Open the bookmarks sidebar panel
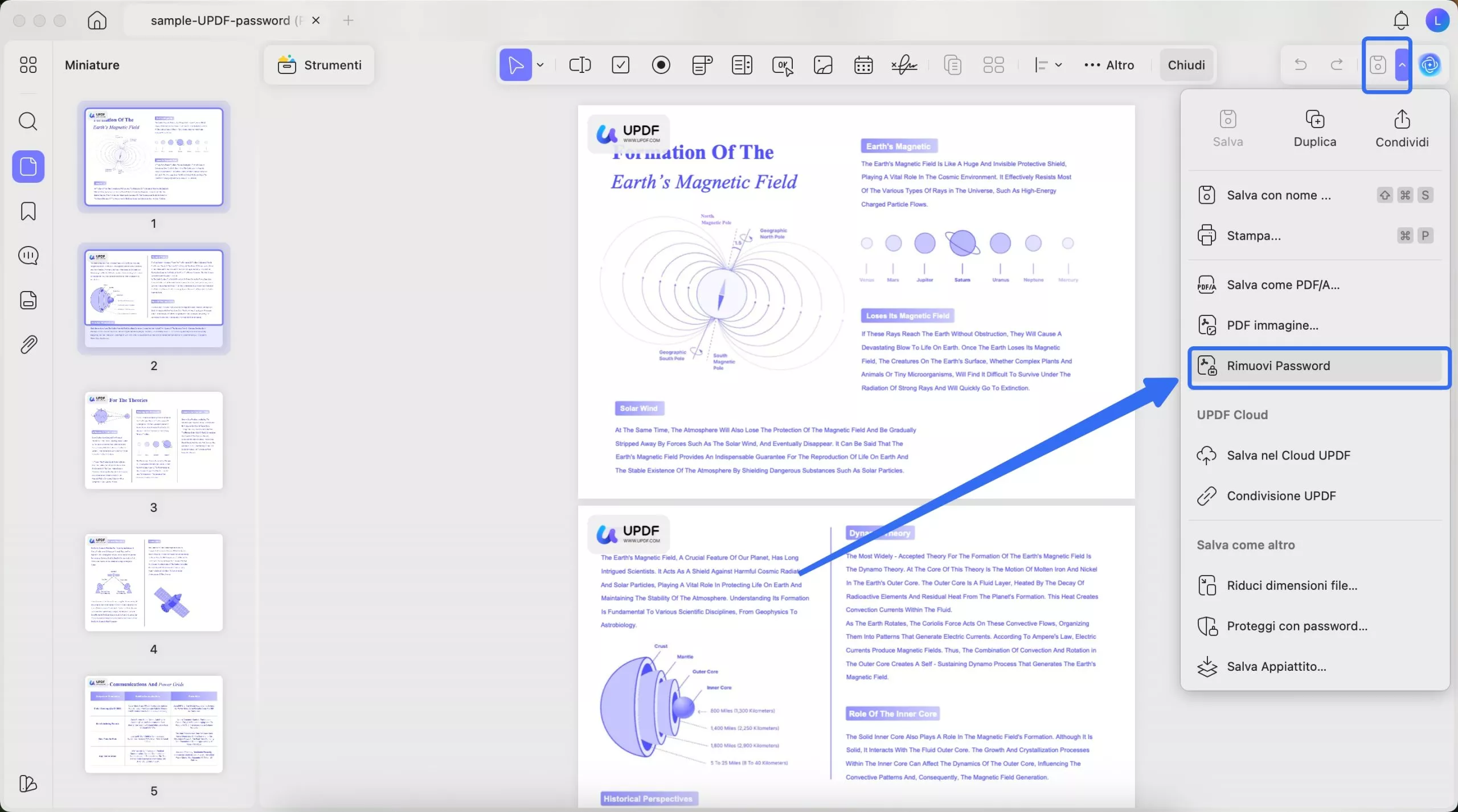 28,211
